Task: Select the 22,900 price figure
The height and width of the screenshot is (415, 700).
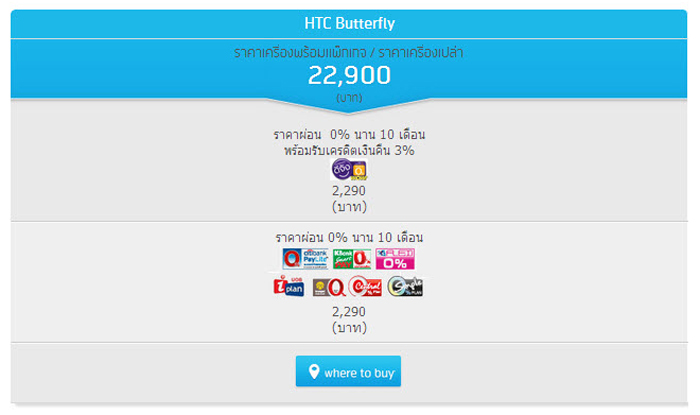Action: point(349,75)
